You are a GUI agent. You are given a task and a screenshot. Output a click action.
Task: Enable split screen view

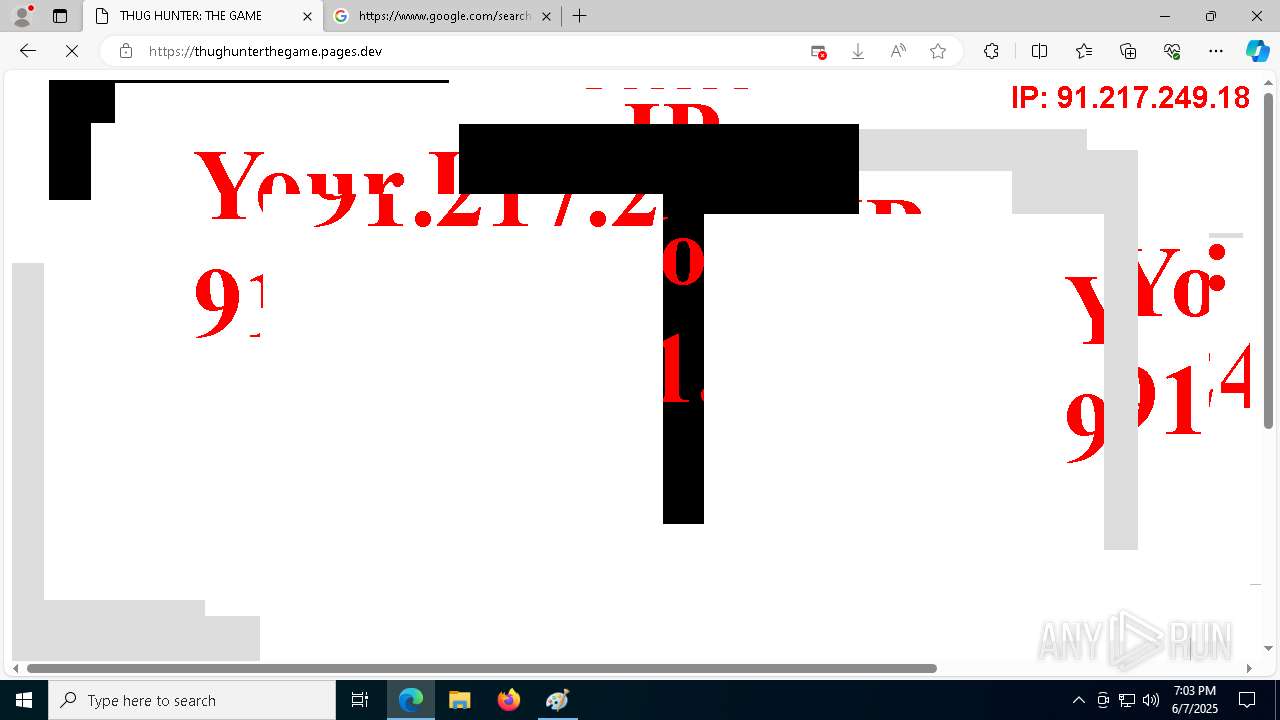coord(1039,51)
